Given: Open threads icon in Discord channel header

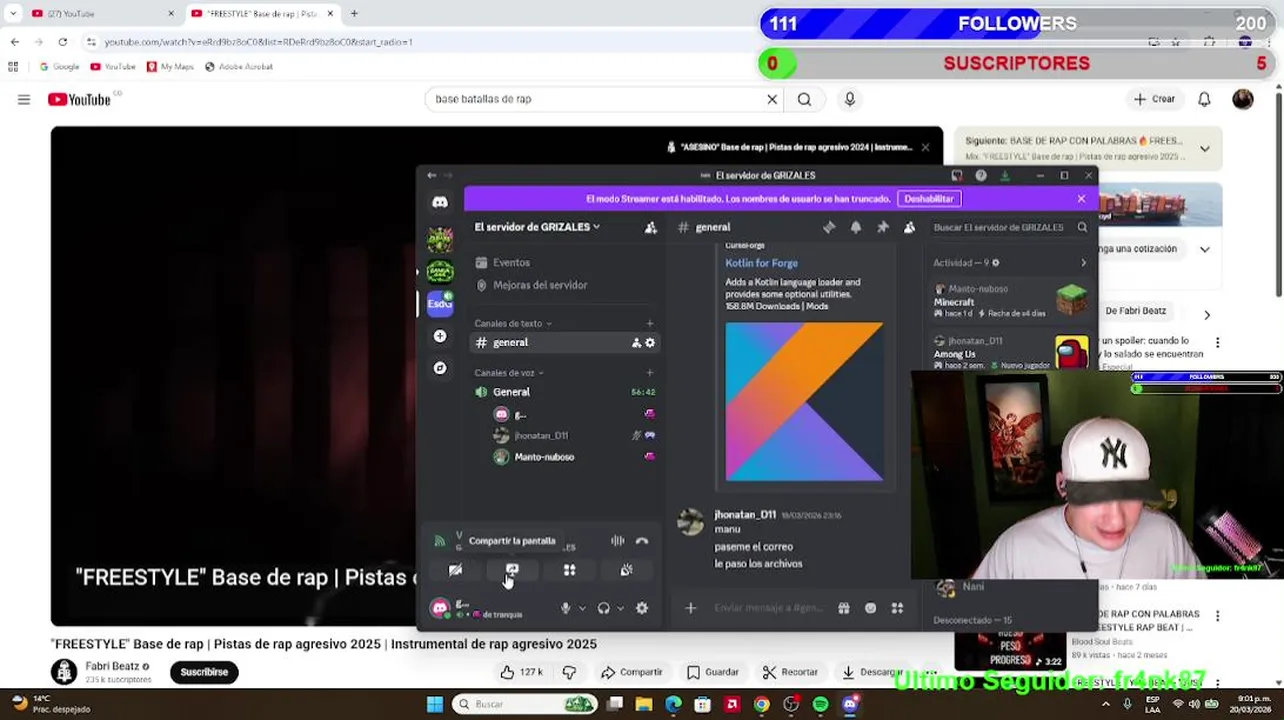Looking at the screenshot, I should tap(829, 228).
